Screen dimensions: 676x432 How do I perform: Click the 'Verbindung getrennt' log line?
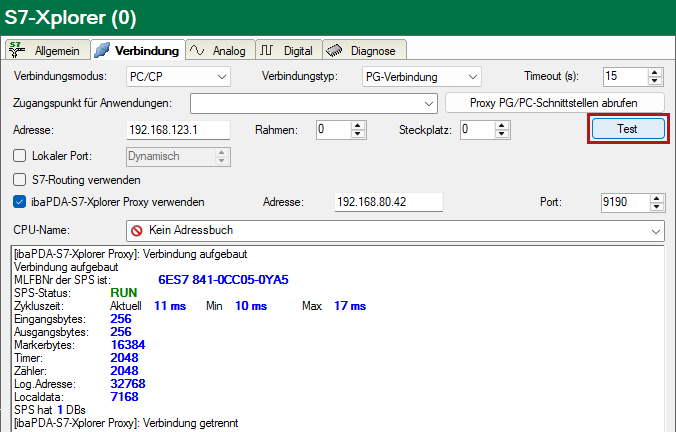(x=126, y=423)
